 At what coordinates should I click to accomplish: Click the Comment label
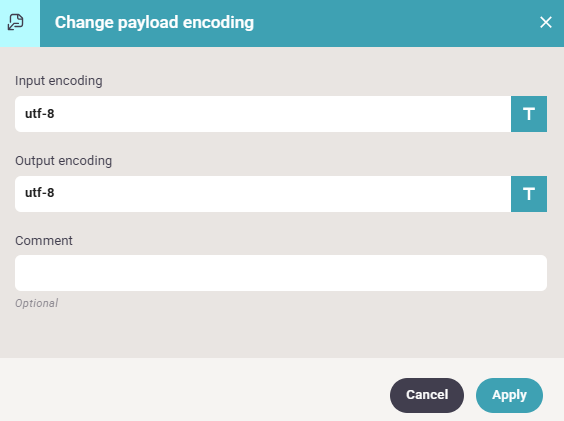click(x=44, y=240)
